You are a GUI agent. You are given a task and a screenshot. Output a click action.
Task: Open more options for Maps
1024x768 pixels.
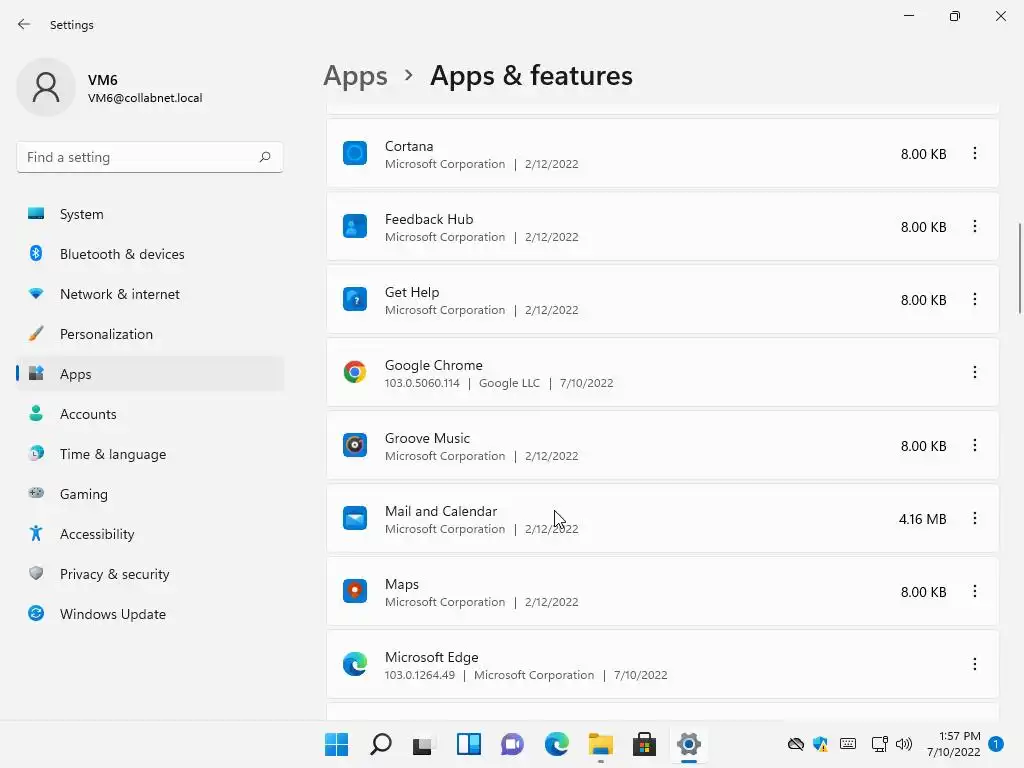(x=974, y=592)
